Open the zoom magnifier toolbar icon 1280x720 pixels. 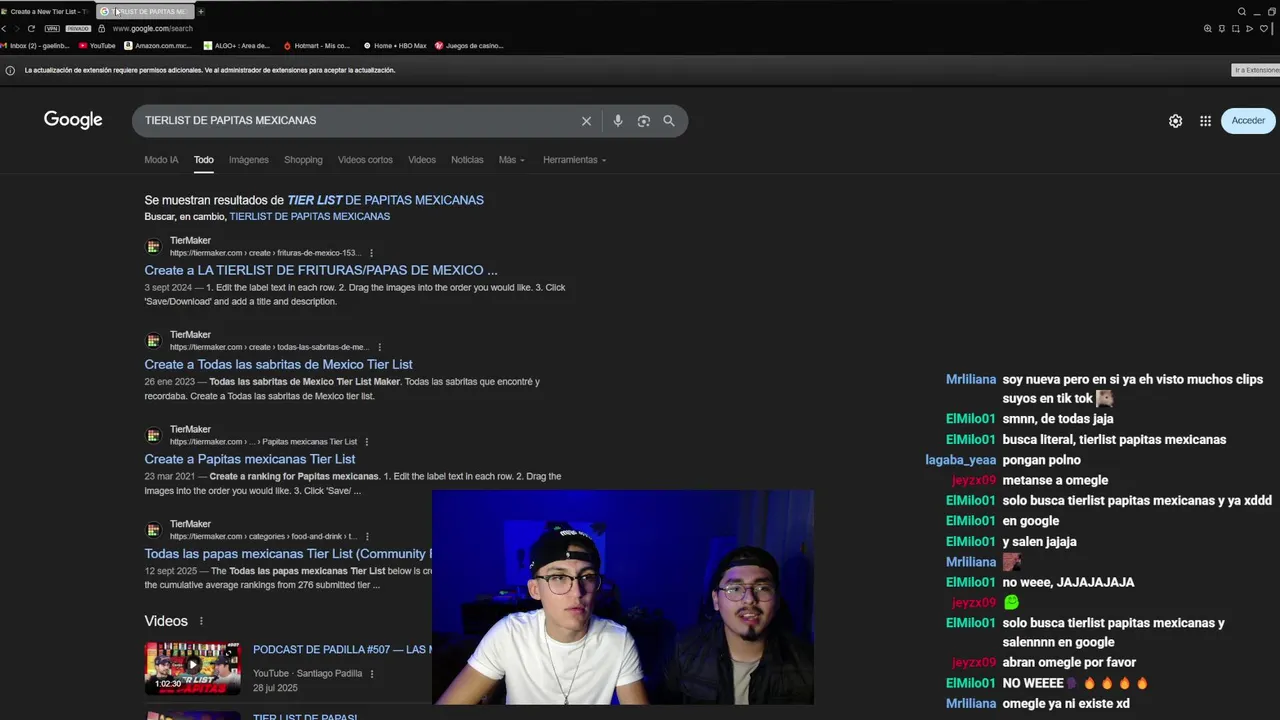click(x=1208, y=29)
